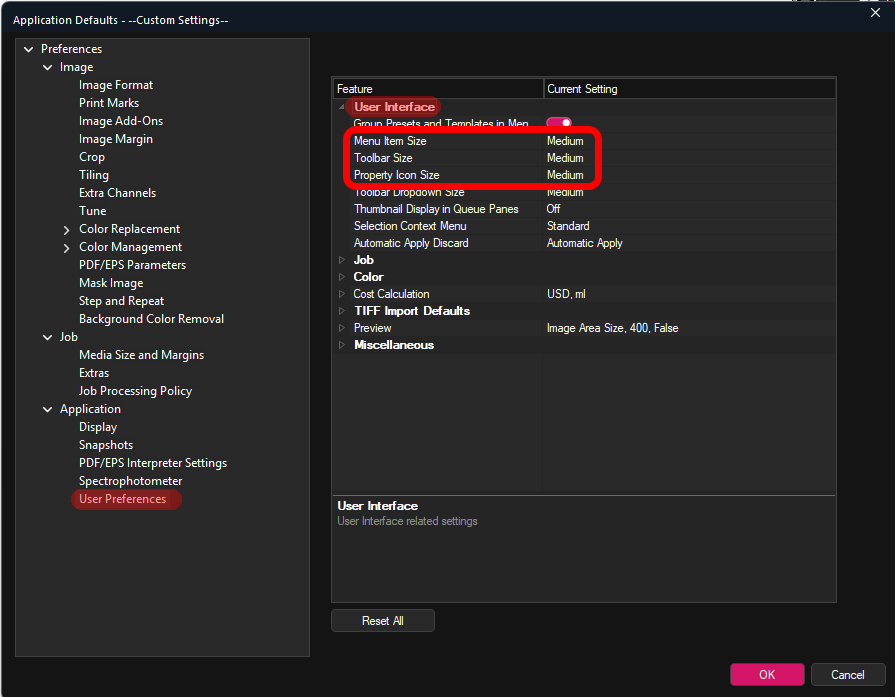Open the Menu Item Size setting value
Screen dimensions: 895x697
point(565,141)
